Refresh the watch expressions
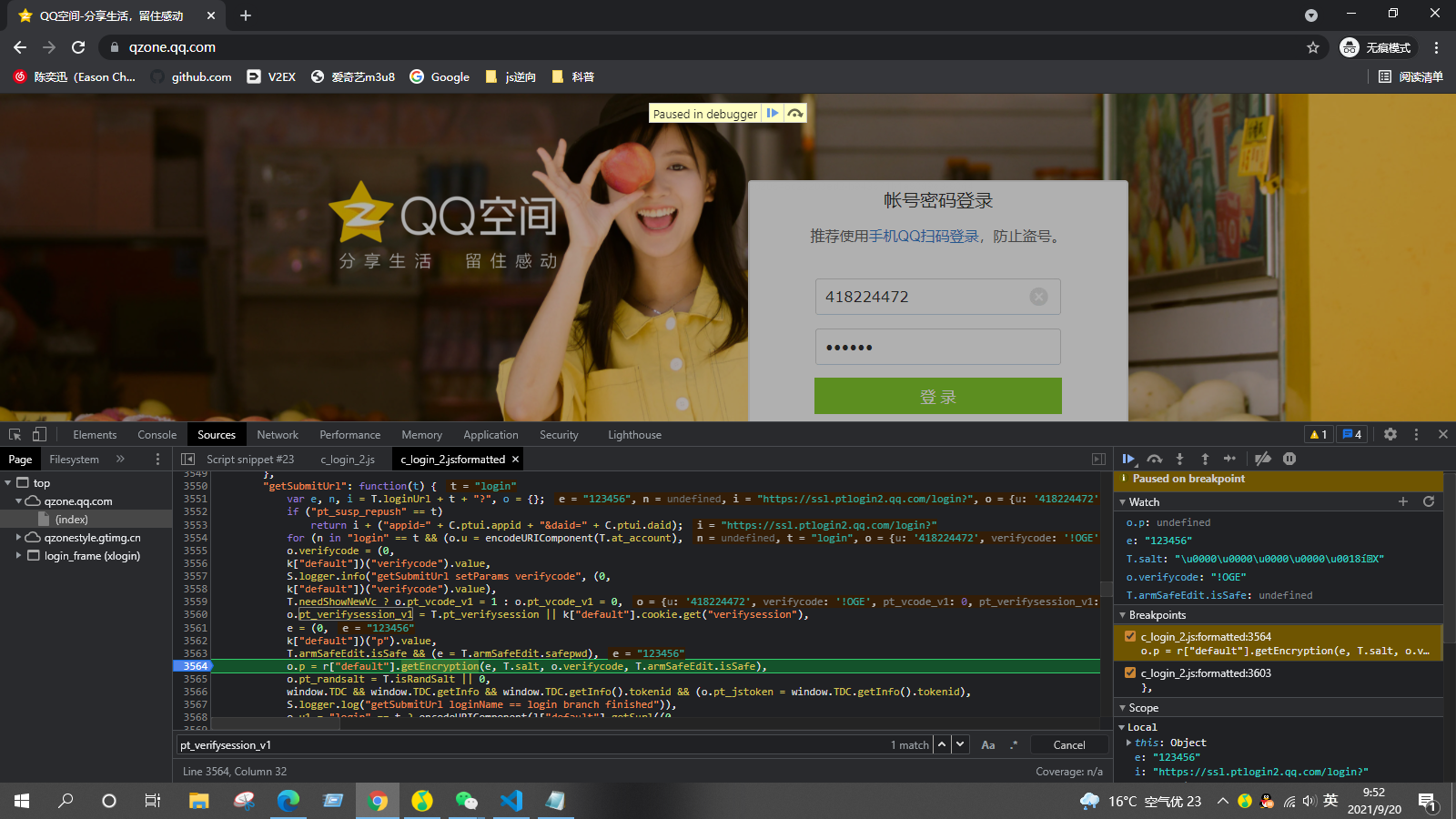1456x819 pixels. point(1429,501)
